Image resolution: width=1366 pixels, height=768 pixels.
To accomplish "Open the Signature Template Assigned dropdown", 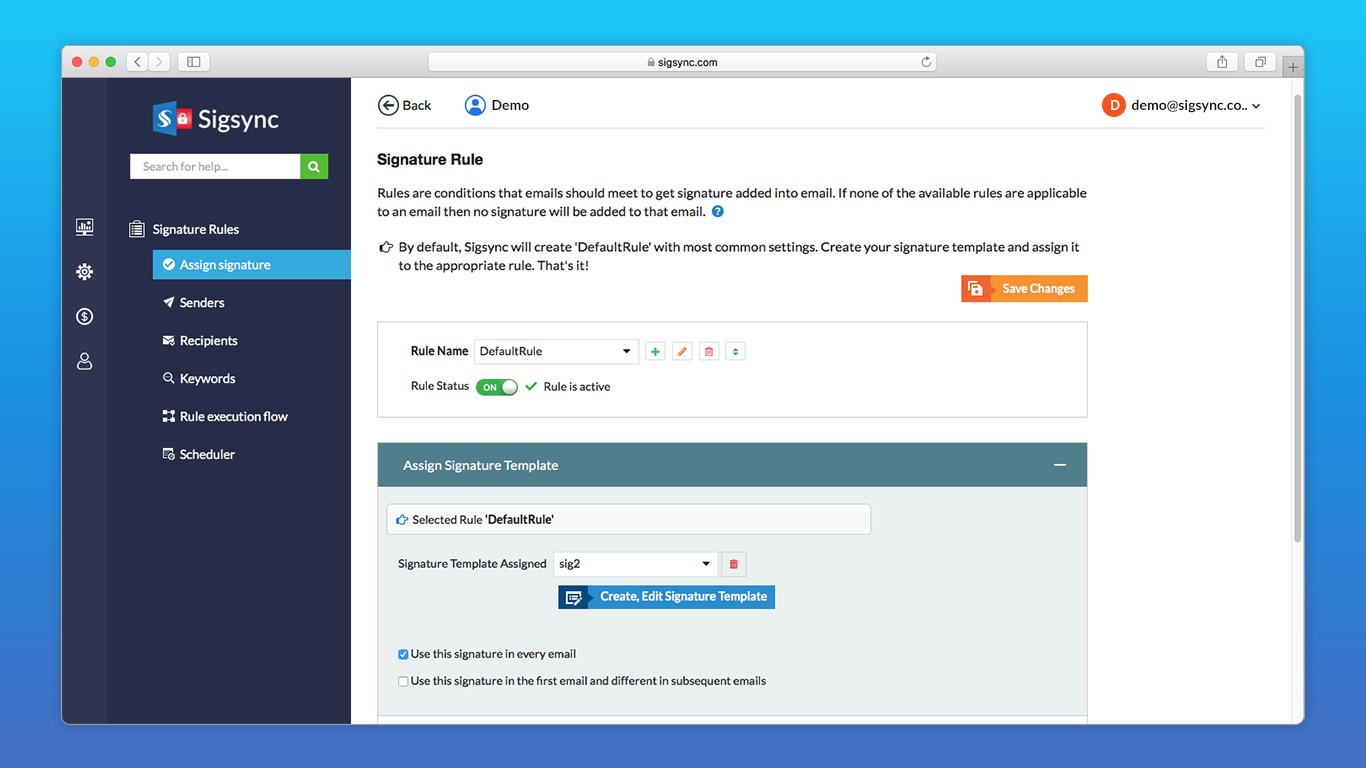I will (x=635, y=564).
